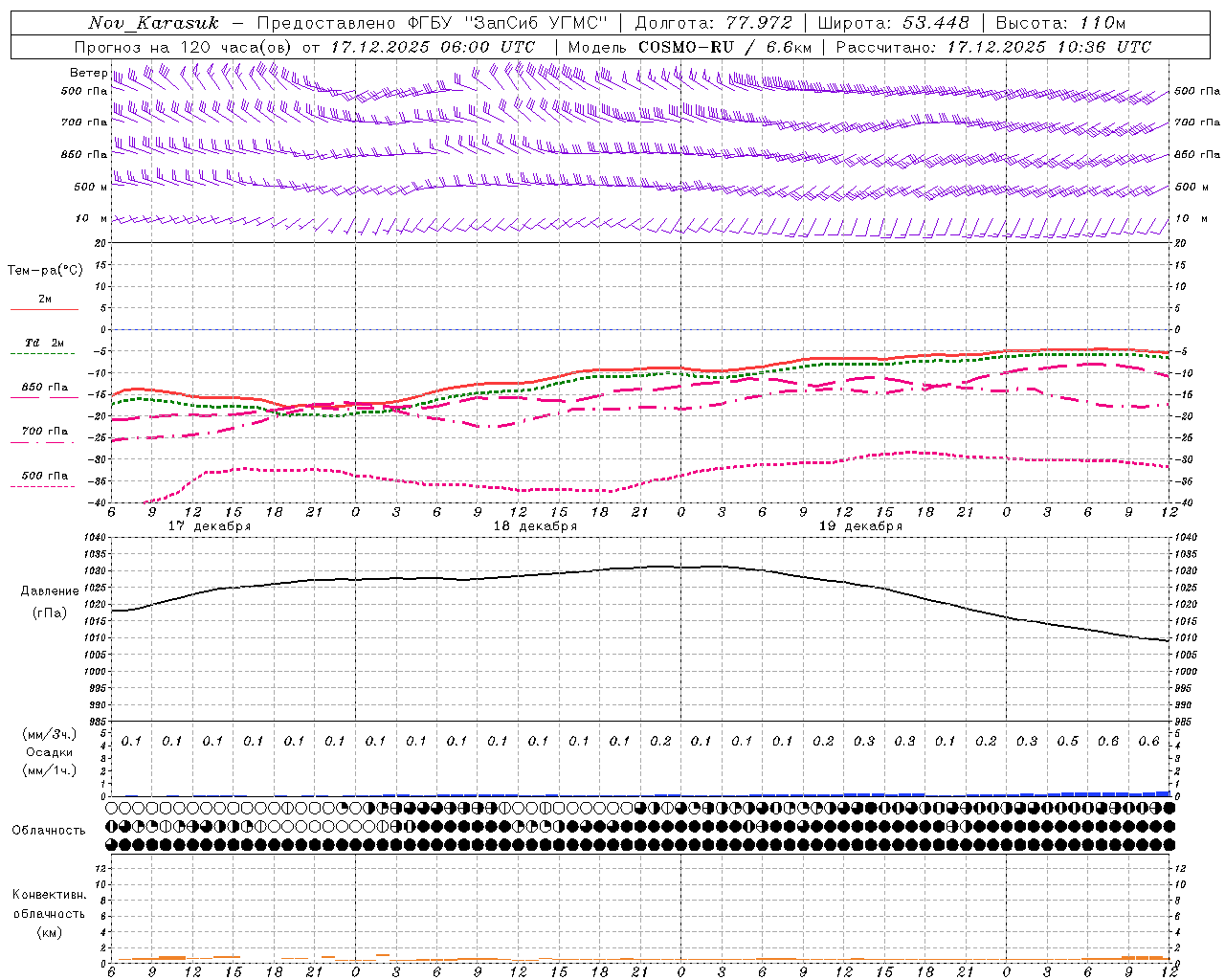Click the Ветер wind panel label
Viewport: 1225px width, 980px height.
[x=88, y=73]
